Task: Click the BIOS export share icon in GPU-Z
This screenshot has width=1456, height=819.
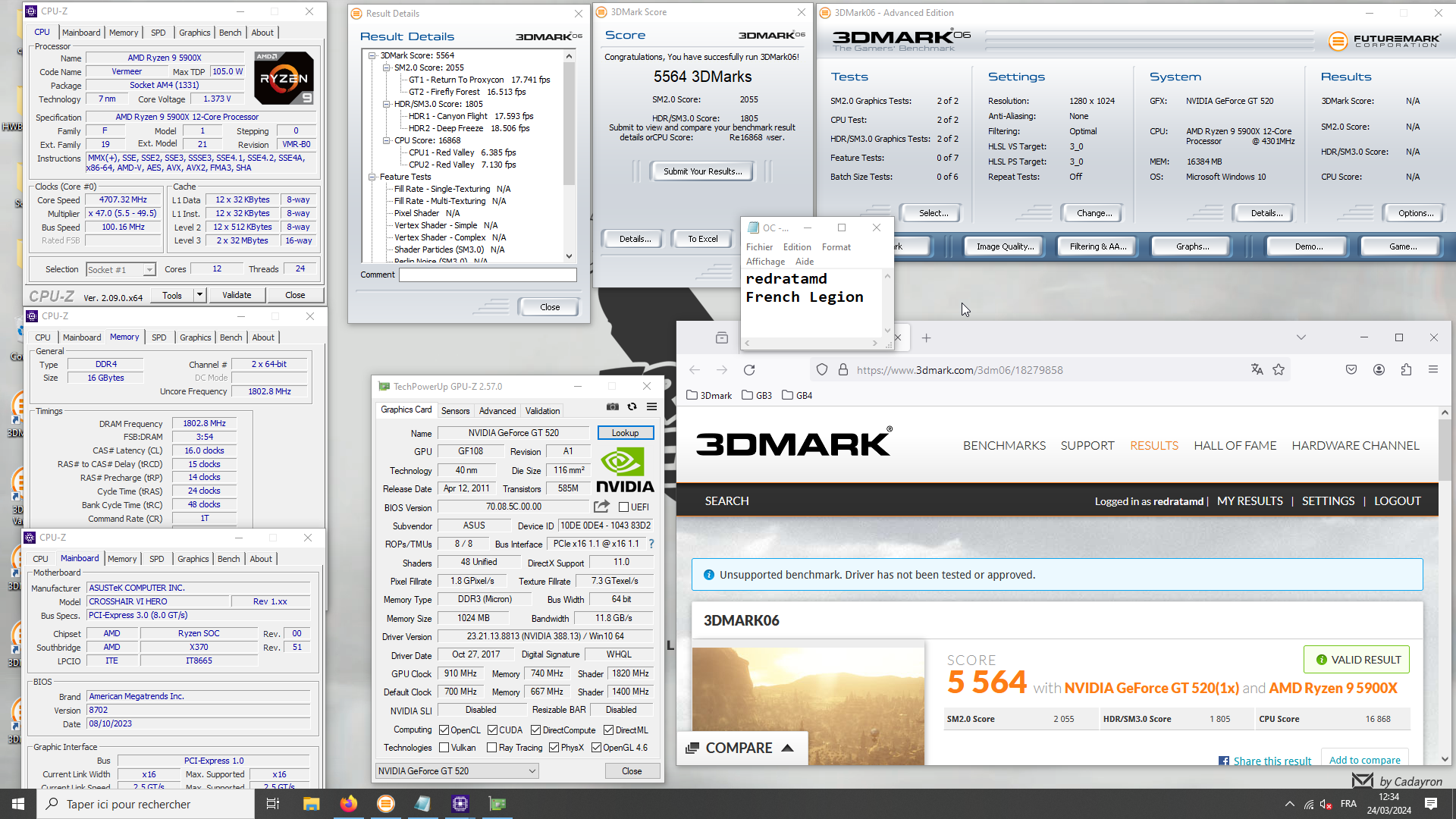Action: coord(601,507)
